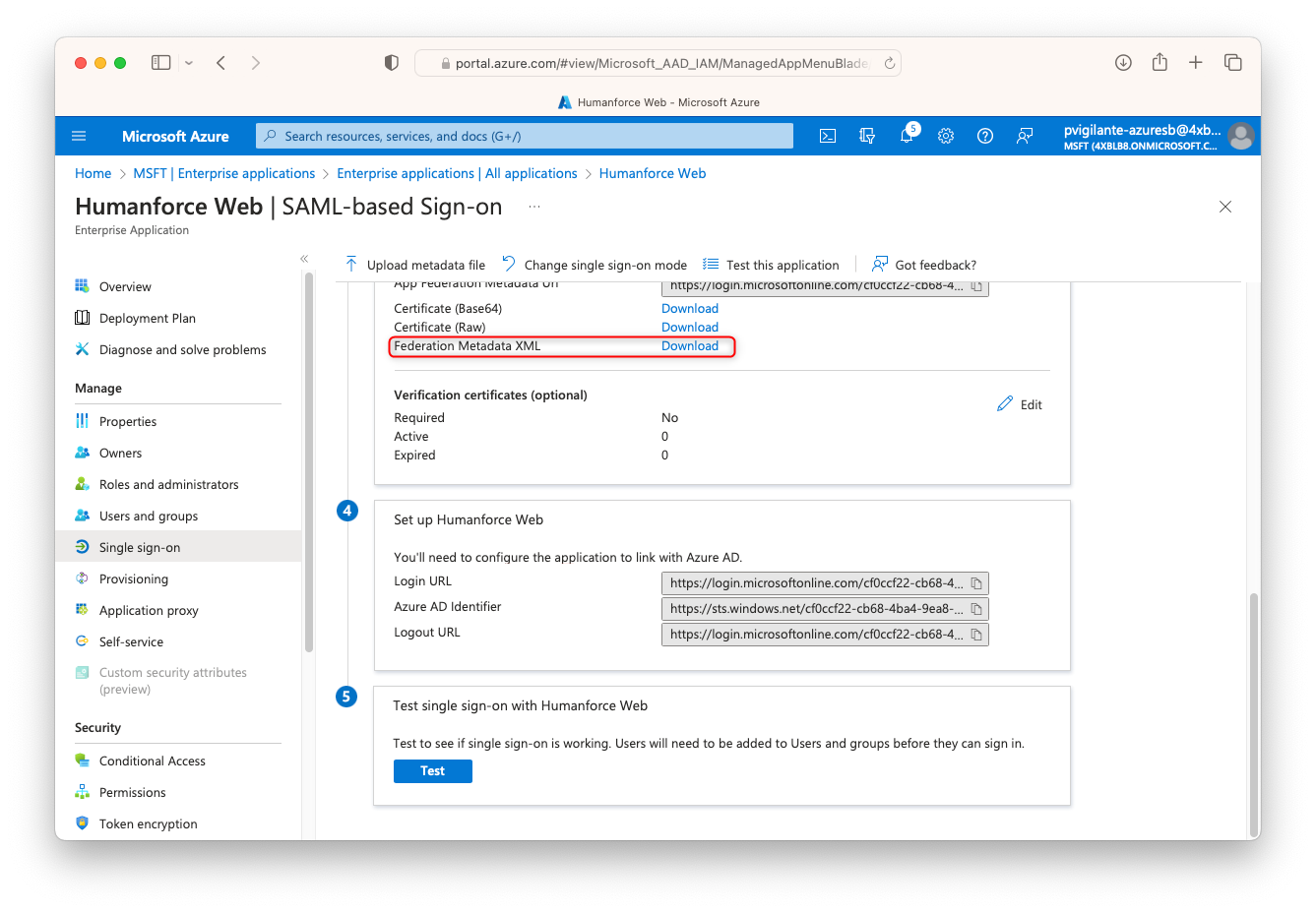
Task: Show Safari tab overview
Action: [1232, 63]
